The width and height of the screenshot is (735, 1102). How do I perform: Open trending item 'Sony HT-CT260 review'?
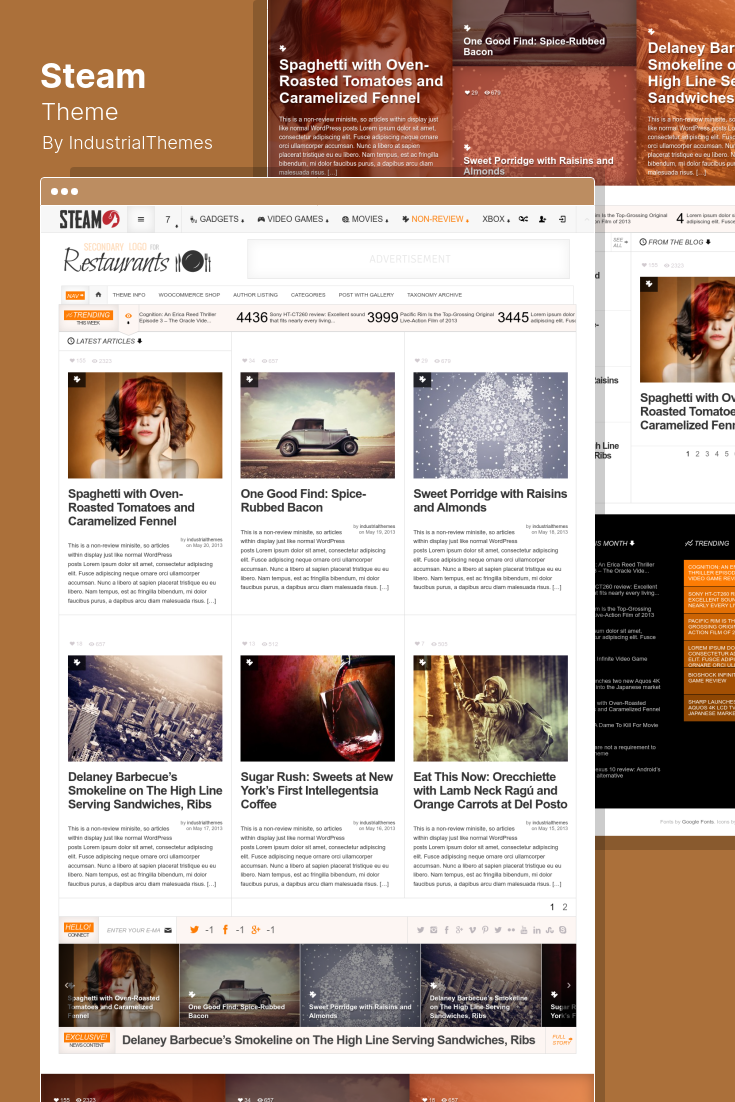coord(302,317)
